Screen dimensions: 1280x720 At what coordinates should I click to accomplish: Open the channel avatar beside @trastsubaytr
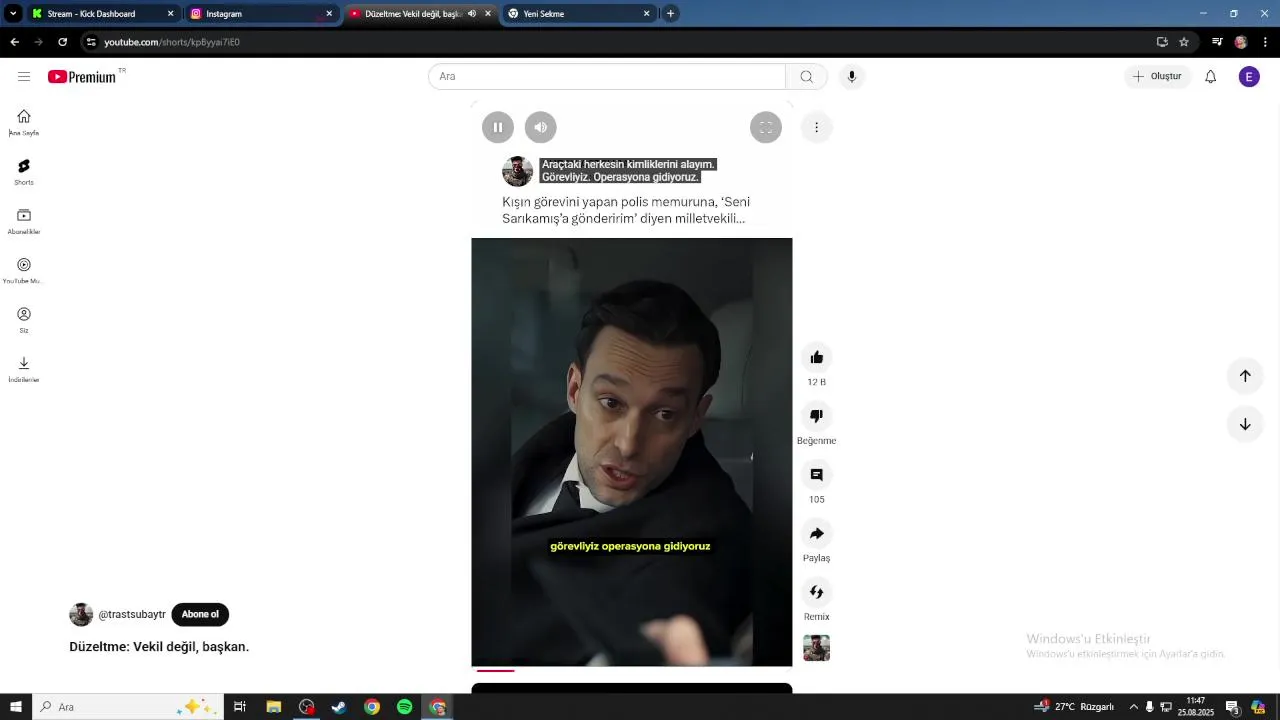81,615
